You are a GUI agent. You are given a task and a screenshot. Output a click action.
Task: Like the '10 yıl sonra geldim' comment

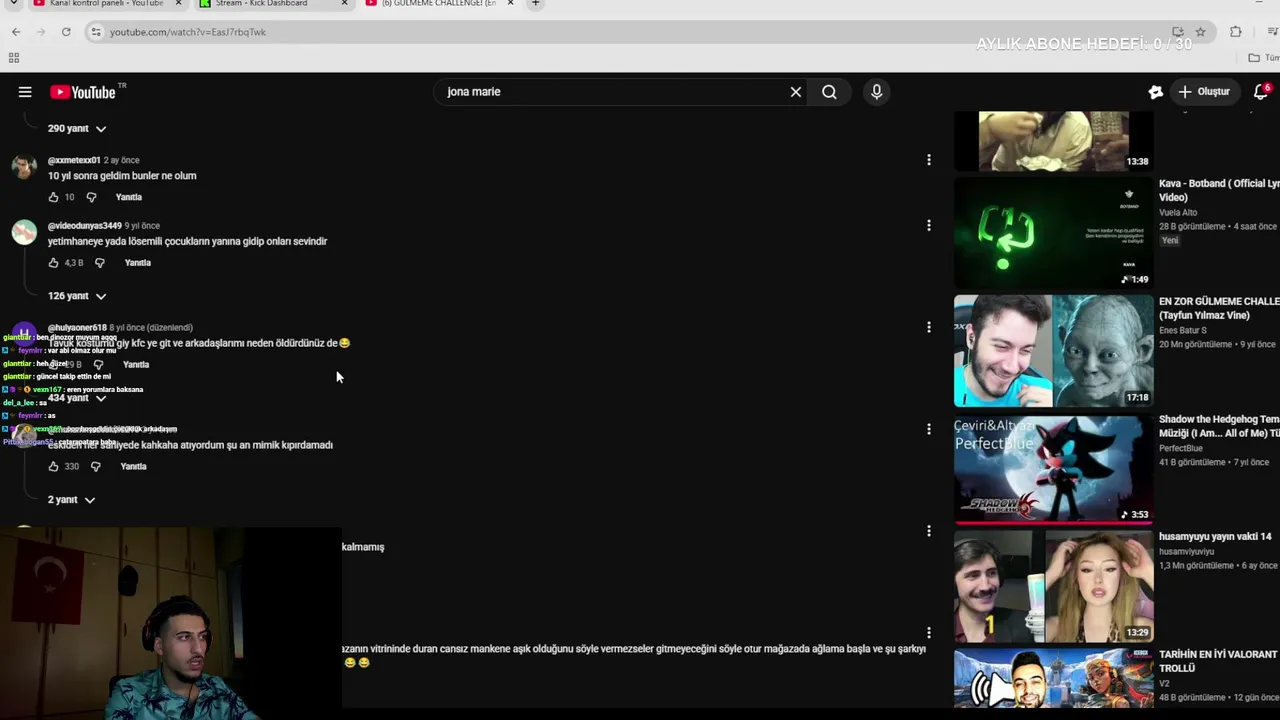[54, 197]
